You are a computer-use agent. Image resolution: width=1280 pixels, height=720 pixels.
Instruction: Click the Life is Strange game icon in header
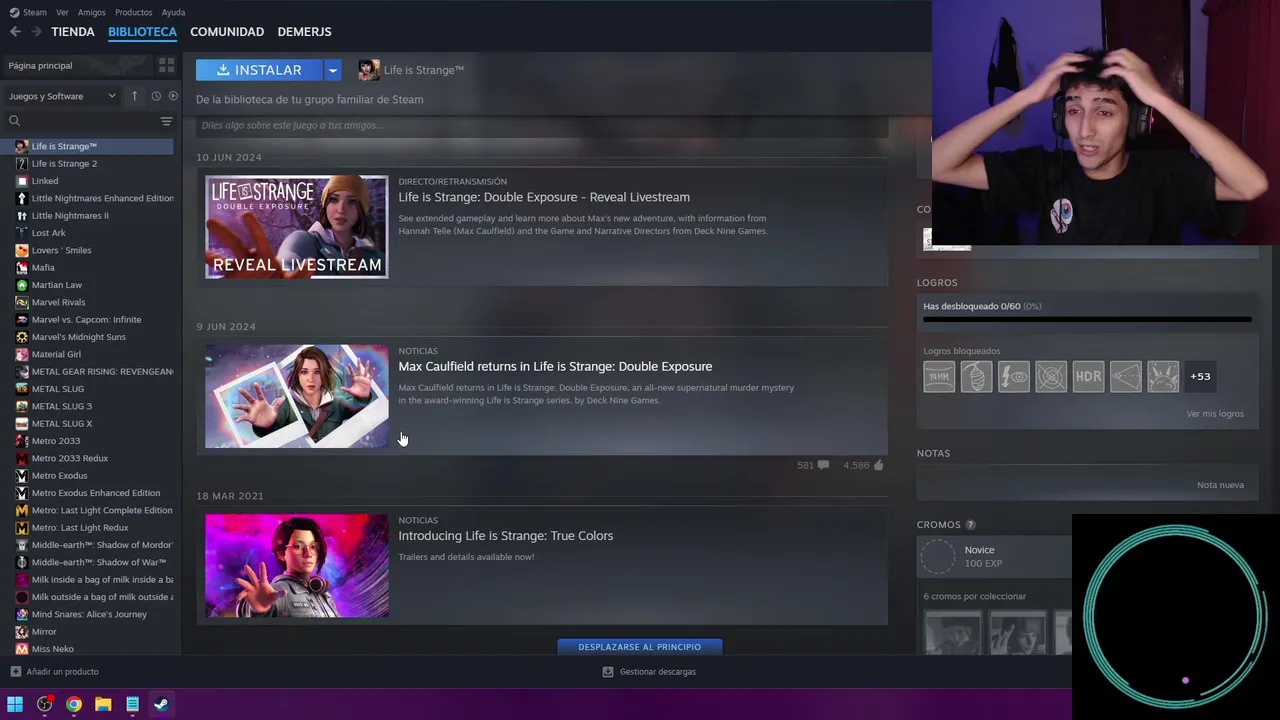[x=369, y=70]
